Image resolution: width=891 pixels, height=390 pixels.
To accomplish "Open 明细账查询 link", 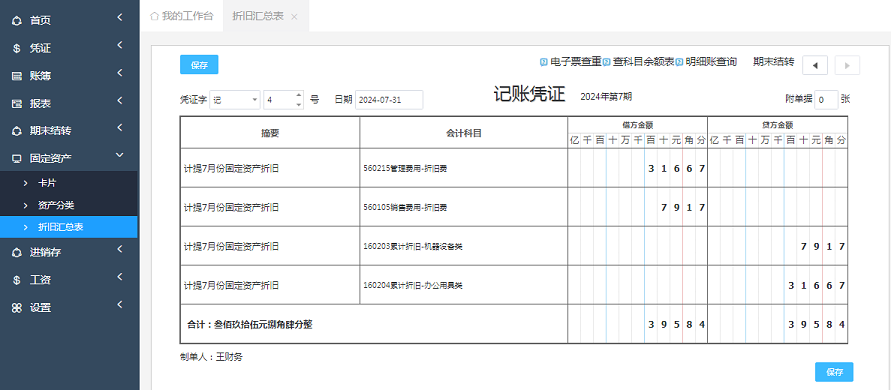I will click(x=711, y=61).
